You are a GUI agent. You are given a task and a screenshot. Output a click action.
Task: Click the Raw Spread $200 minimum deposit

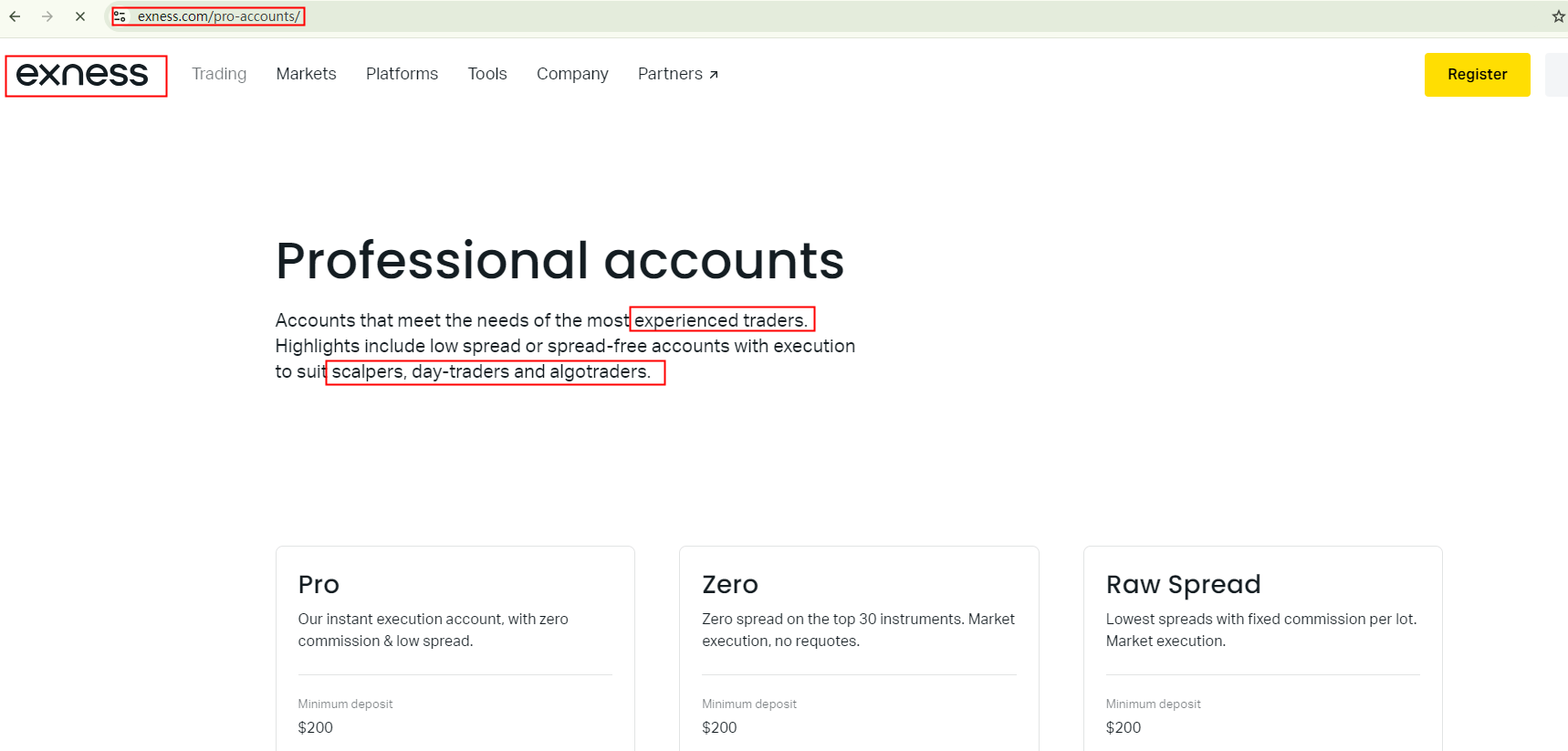tap(1124, 727)
